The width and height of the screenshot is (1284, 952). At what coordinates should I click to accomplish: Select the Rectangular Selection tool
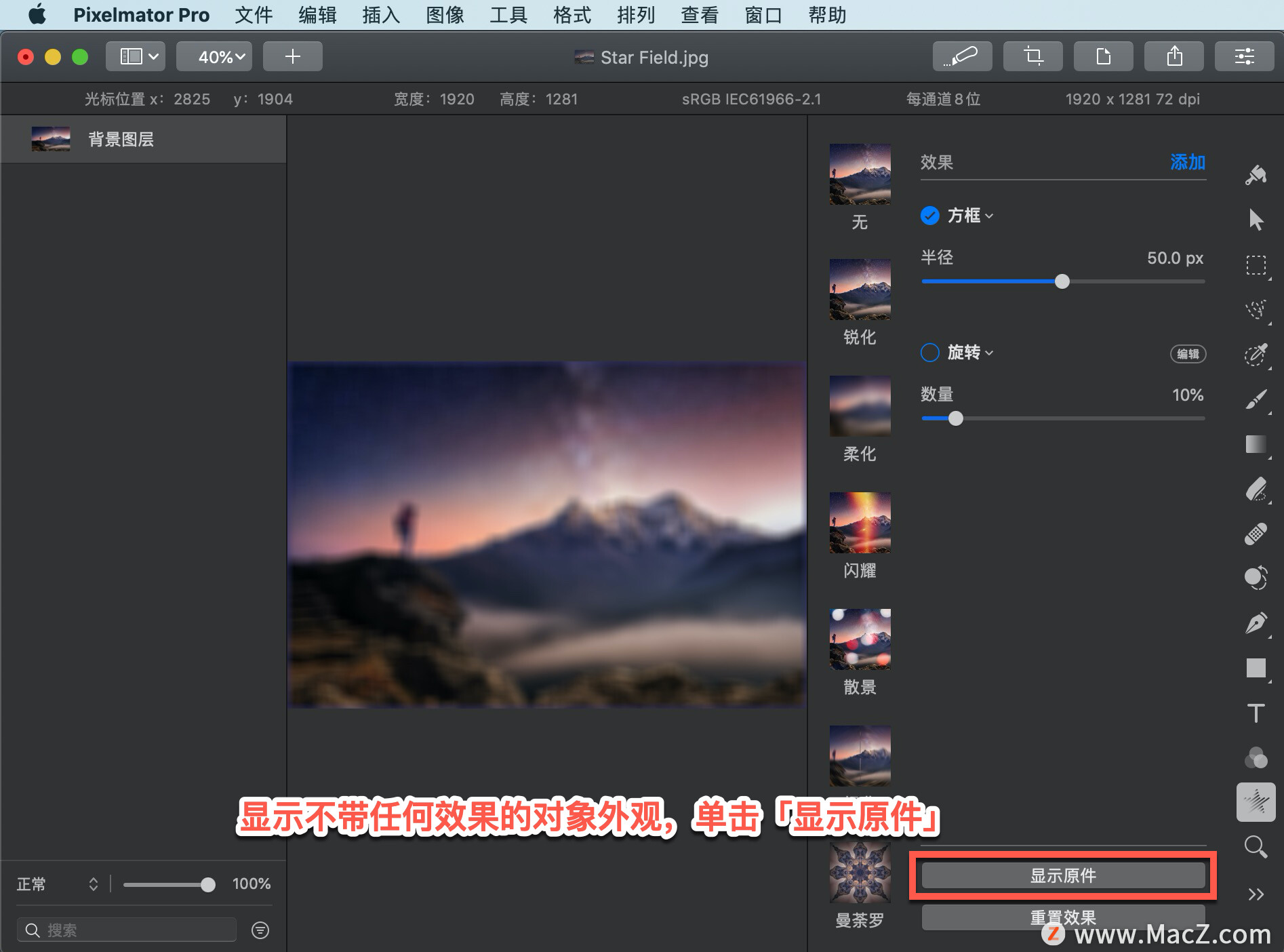1256,265
